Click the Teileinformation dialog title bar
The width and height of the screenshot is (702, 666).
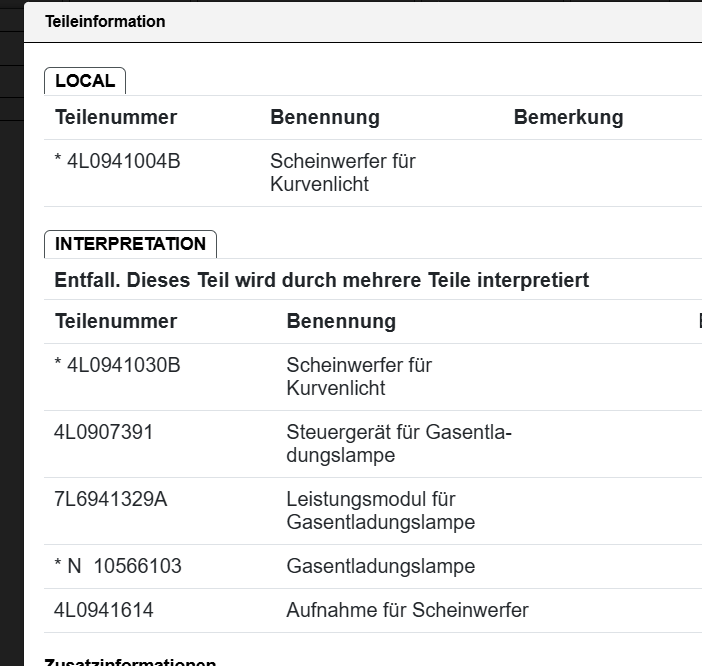pos(363,22)
